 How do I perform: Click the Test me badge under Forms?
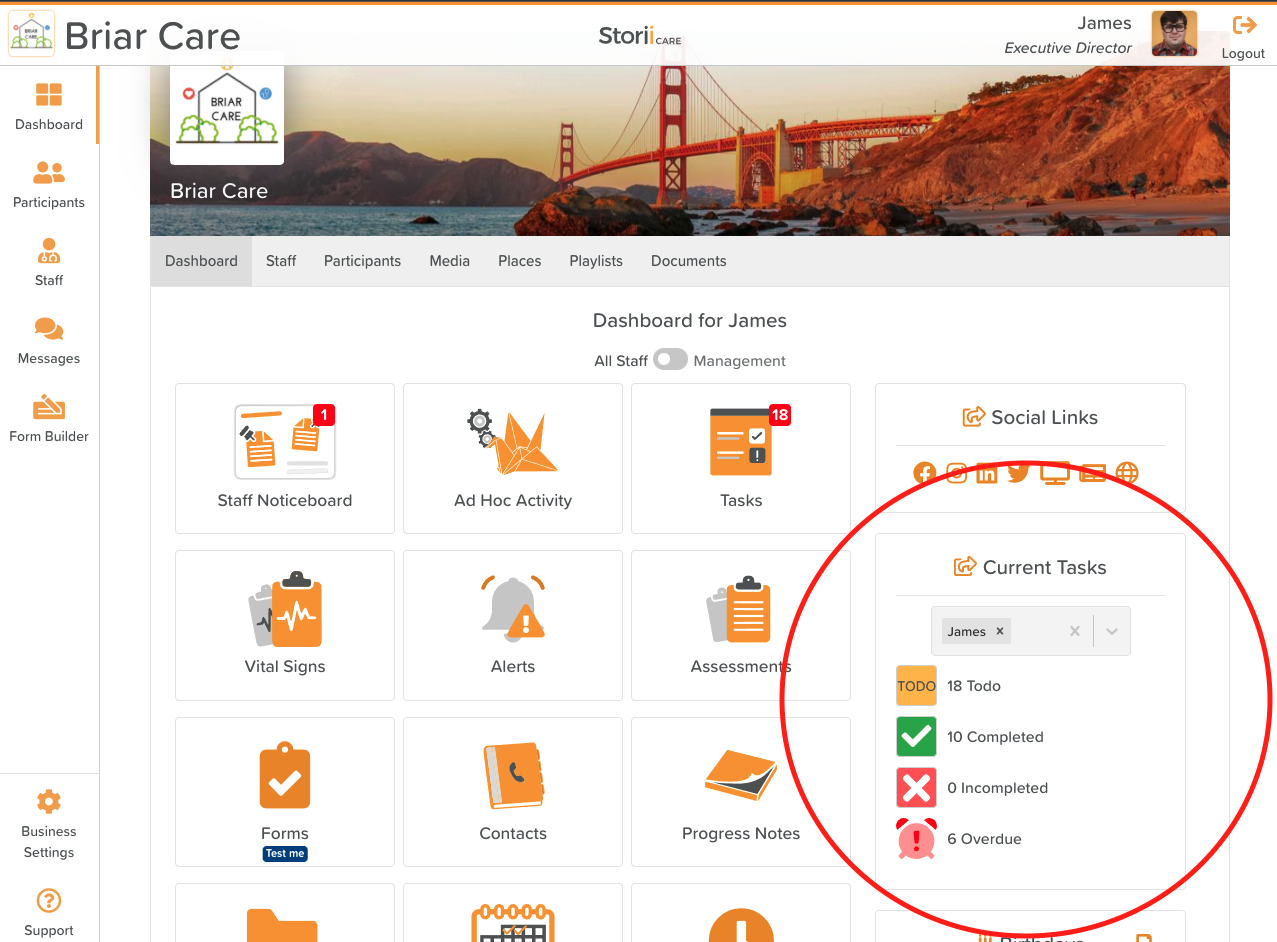[285, 854]
